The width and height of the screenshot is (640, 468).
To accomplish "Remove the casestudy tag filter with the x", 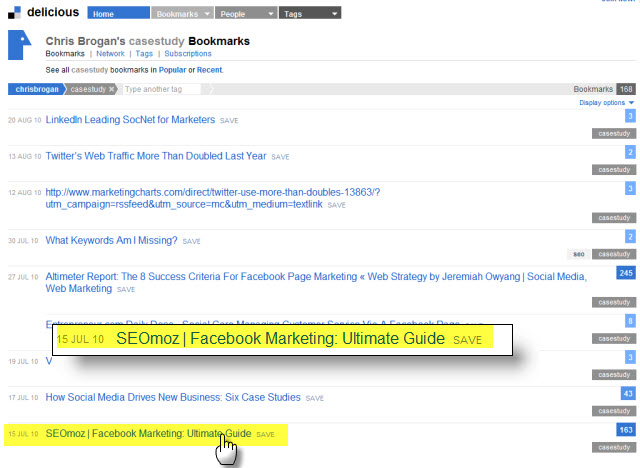I will pyautogui.click(x=112, y=89).
